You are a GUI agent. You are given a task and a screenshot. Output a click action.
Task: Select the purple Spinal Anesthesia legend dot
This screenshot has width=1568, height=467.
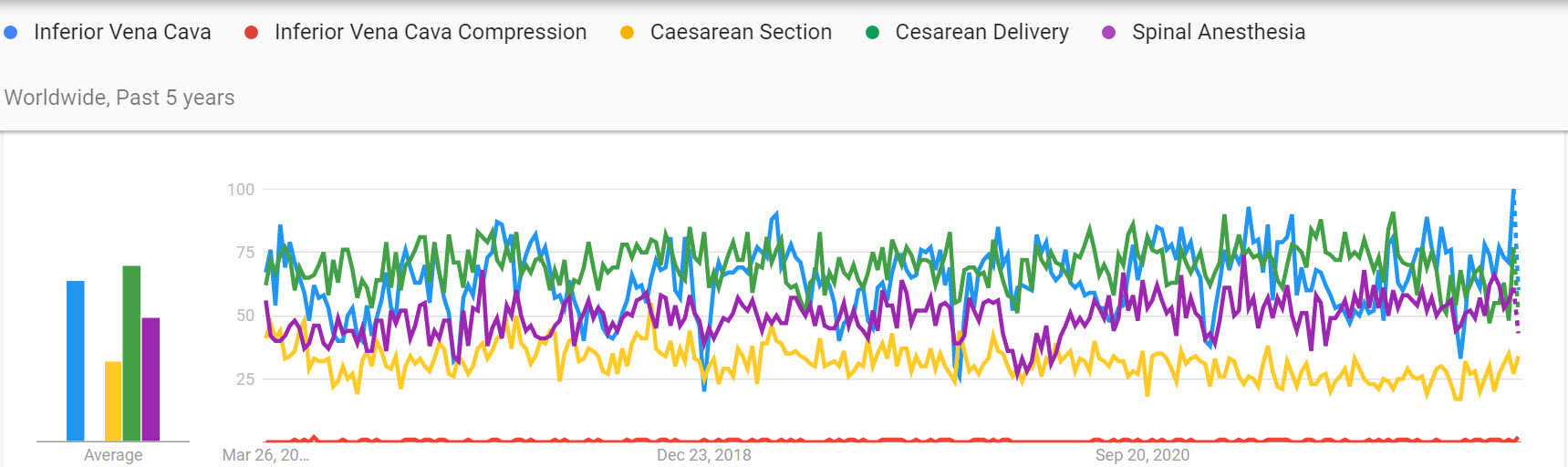click(1109, 33)
